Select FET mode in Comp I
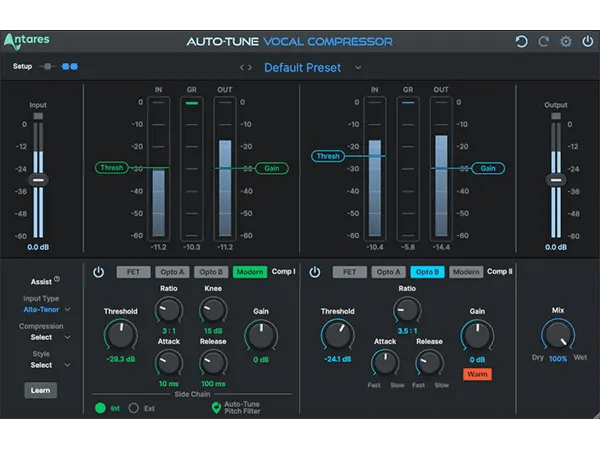 [133, 272]
